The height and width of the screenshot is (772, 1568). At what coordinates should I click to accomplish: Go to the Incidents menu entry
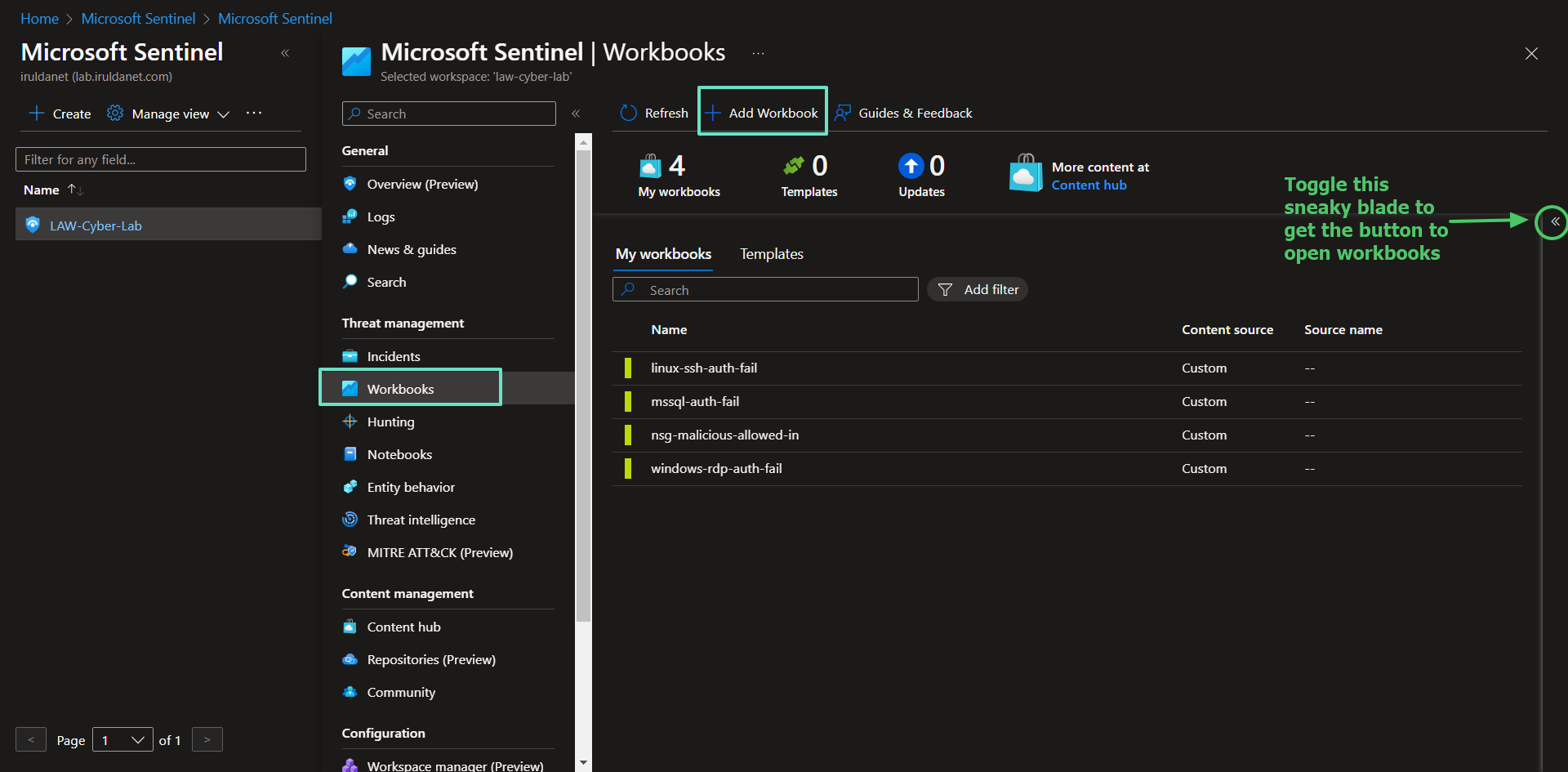394,356
